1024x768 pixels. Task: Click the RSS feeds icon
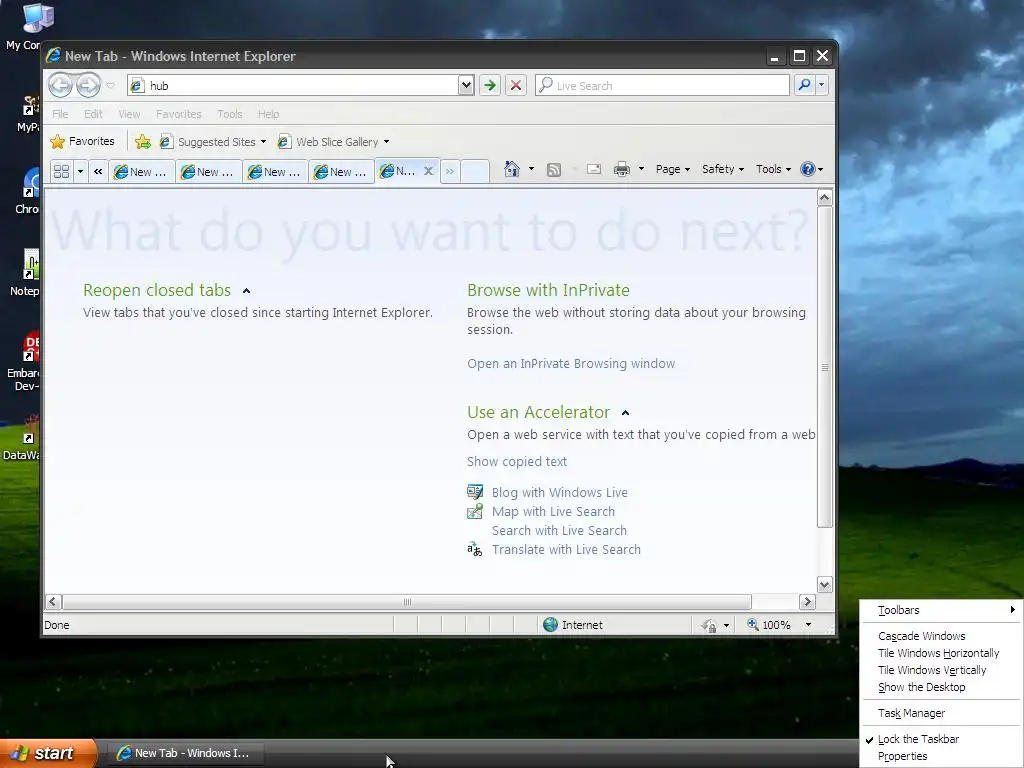(554, 170)
